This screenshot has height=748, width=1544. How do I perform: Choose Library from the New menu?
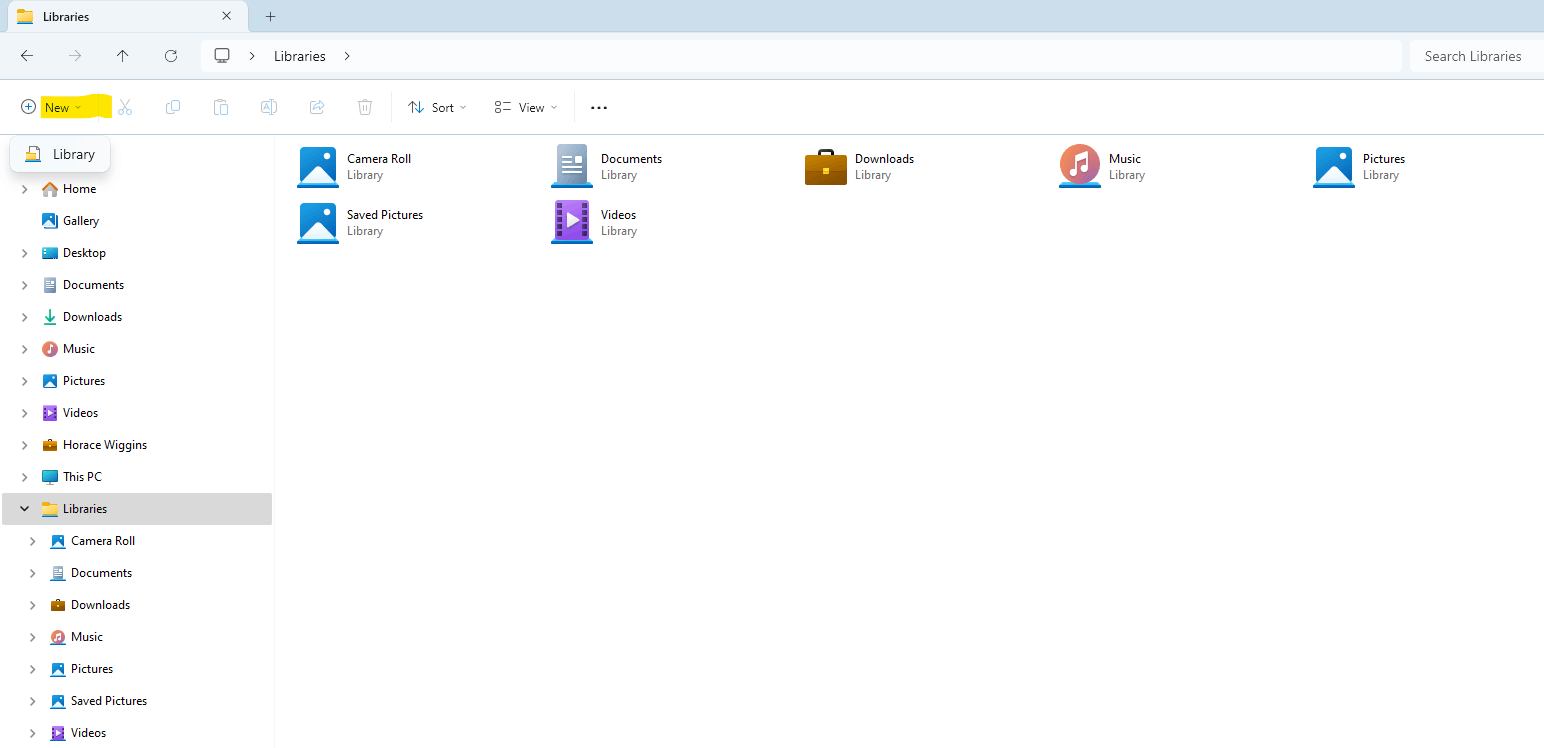[60, 154]
